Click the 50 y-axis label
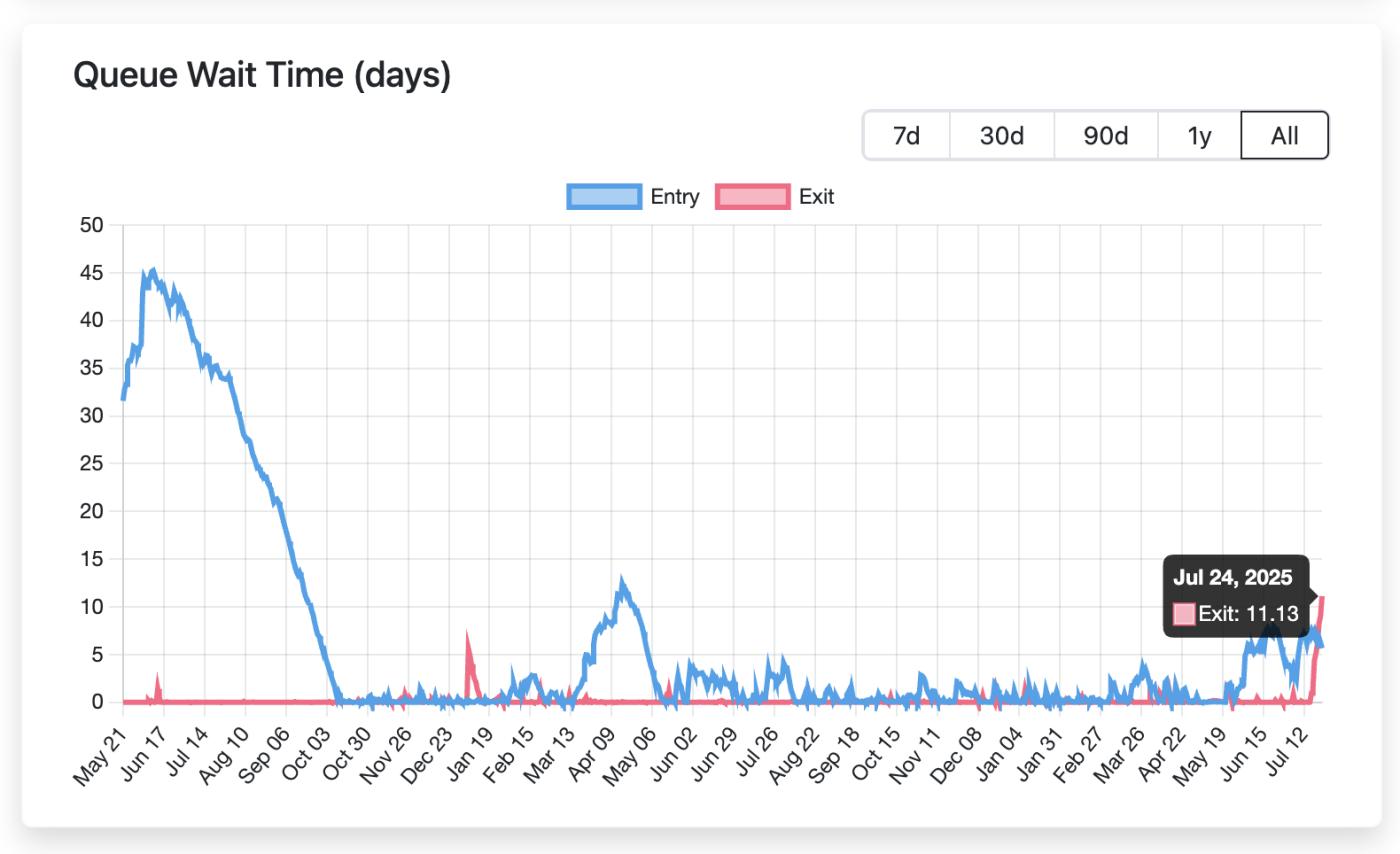This screenshot has width=1400, height=854. [91, 225]
